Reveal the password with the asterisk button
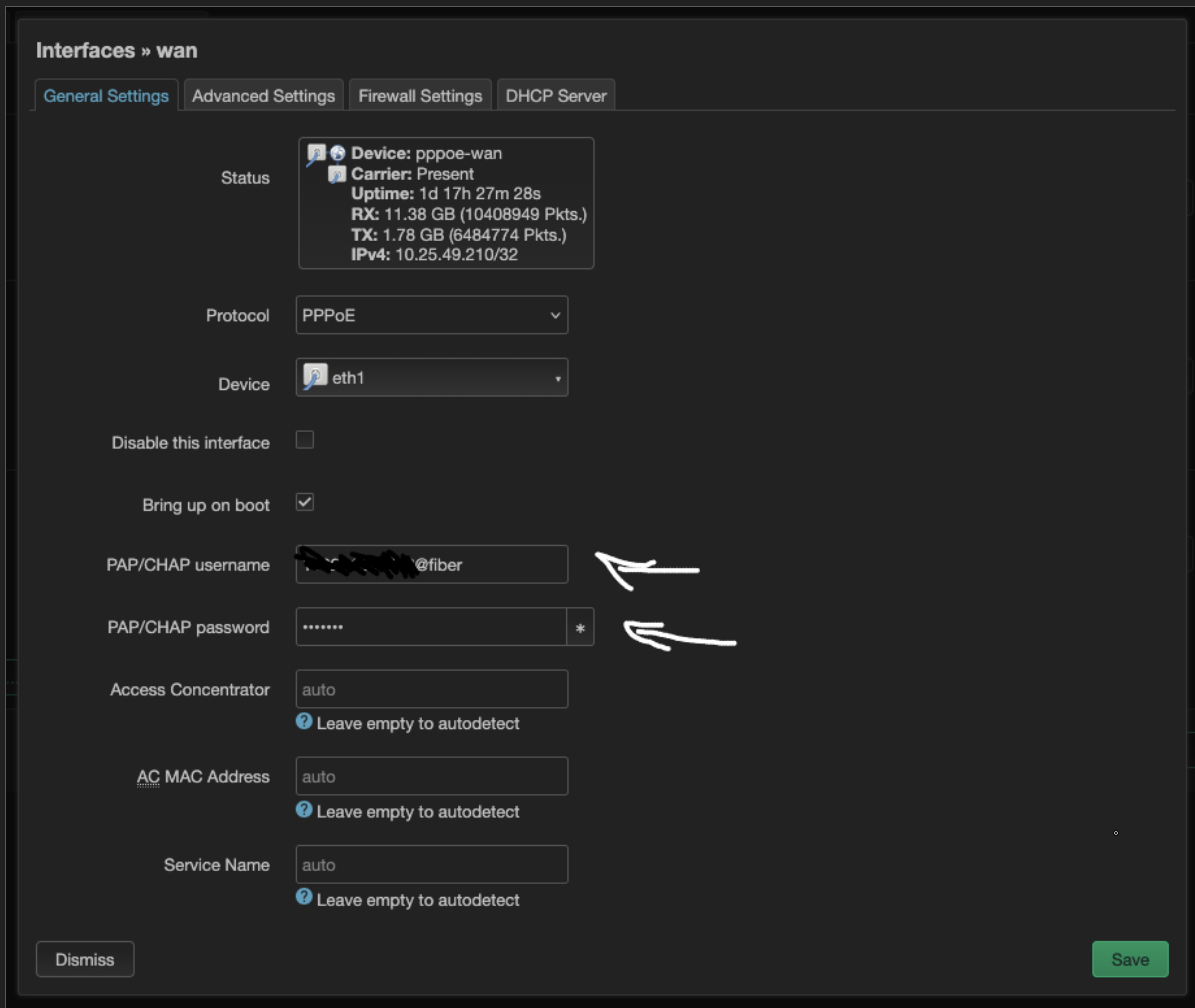Image resolution: width=1195 pixels, height=1008 pixels. point(580,628)
